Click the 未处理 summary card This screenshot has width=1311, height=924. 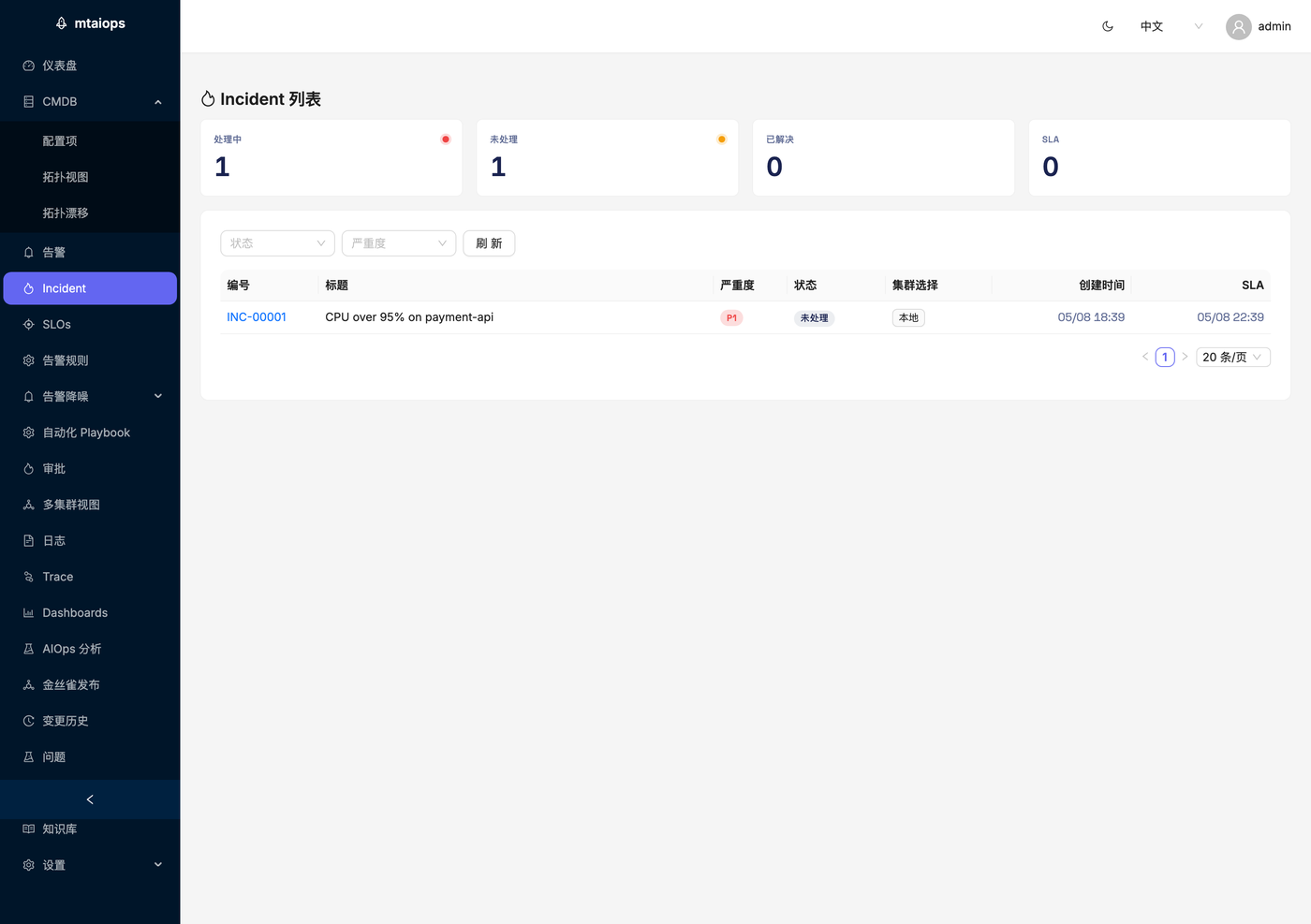[608, 157]
